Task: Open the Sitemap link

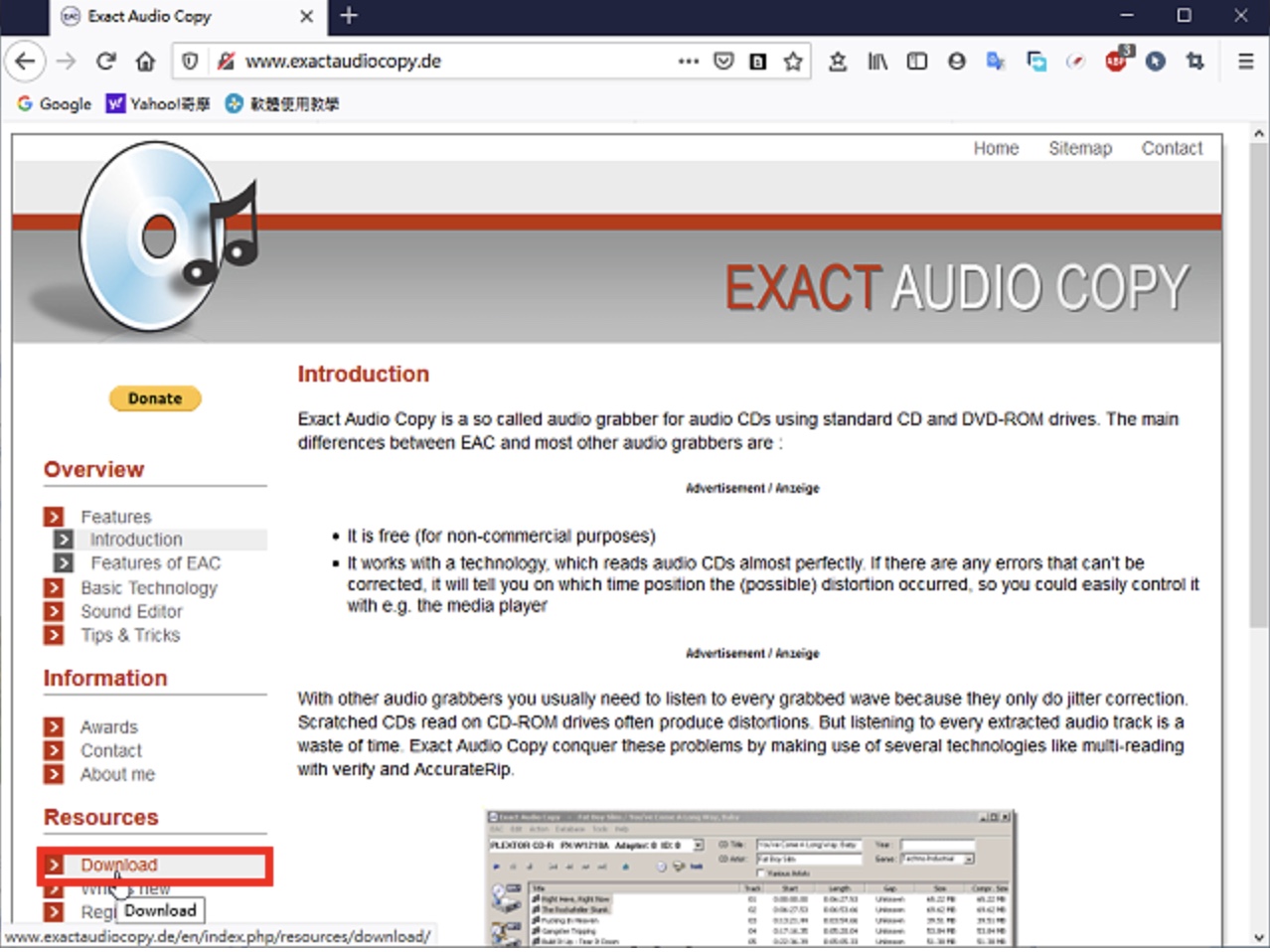Action: point(1080,148)
